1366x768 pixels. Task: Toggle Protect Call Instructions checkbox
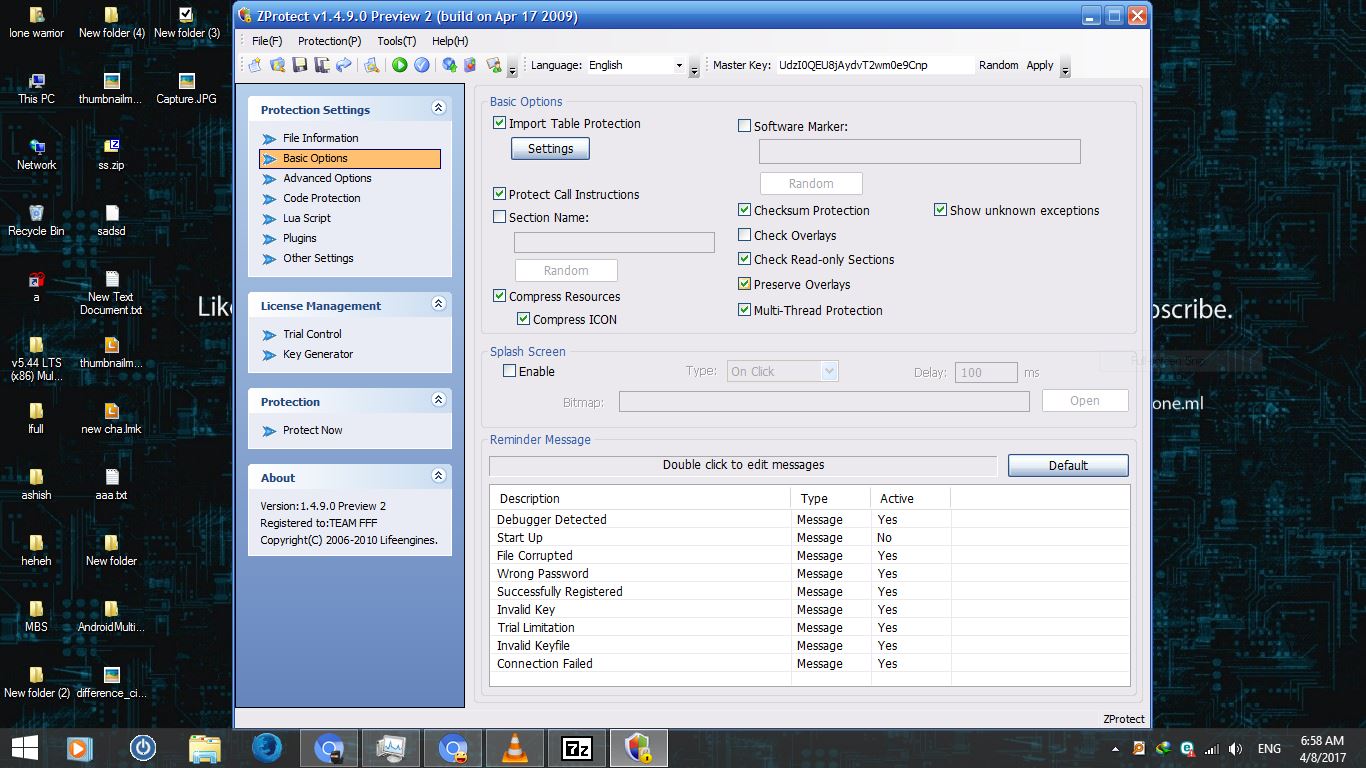click(x=500, y=194)
